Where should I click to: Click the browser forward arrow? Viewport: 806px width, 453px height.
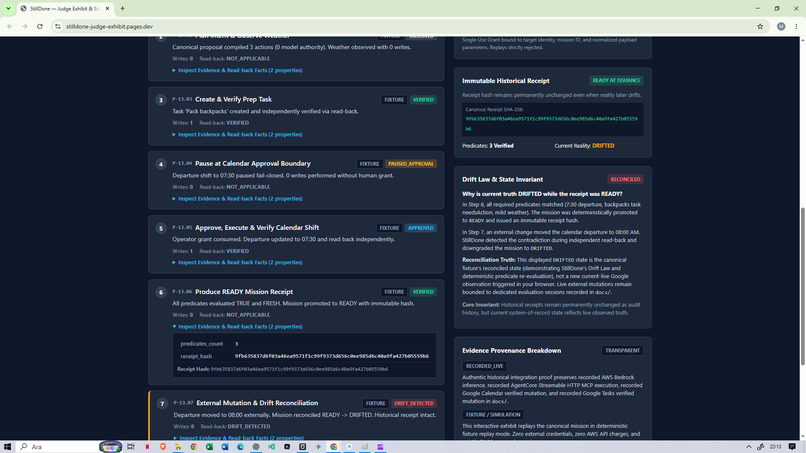[x=24, y=26]
